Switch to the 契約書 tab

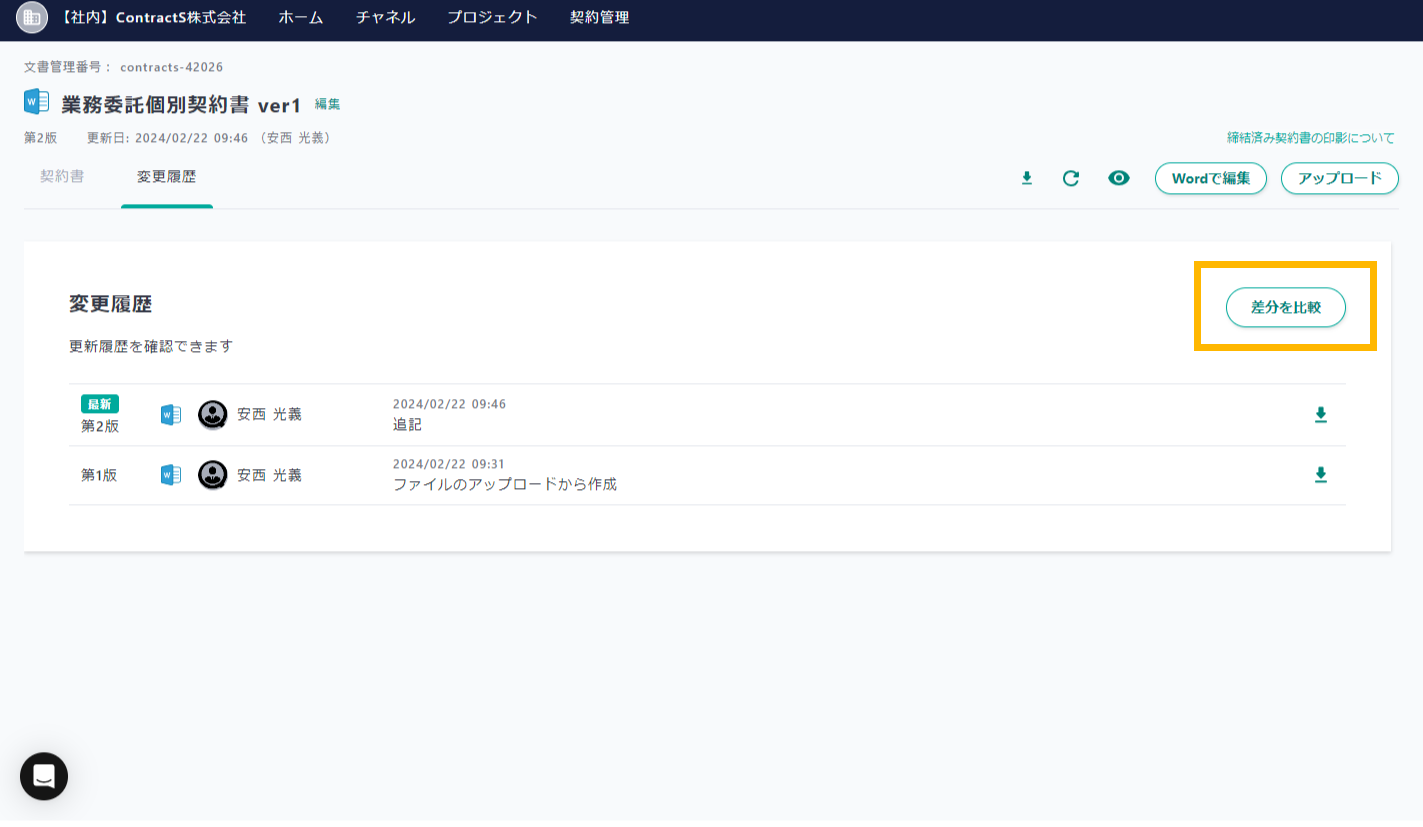(x=62, y=176)
